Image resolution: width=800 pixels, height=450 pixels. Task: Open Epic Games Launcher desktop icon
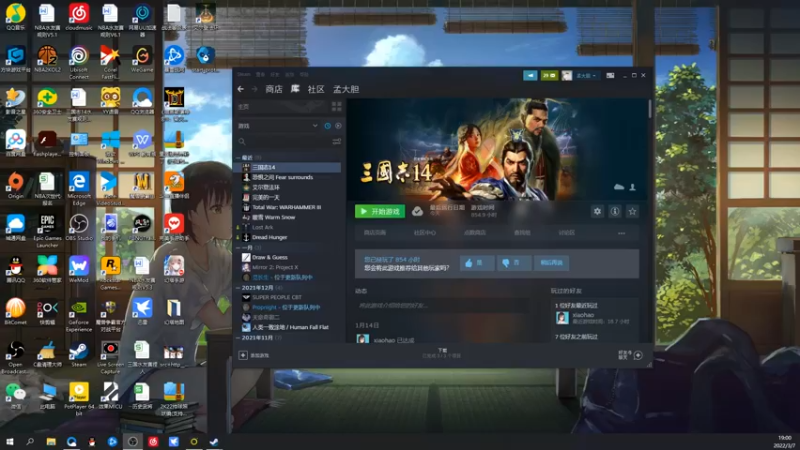pos(47,231)
